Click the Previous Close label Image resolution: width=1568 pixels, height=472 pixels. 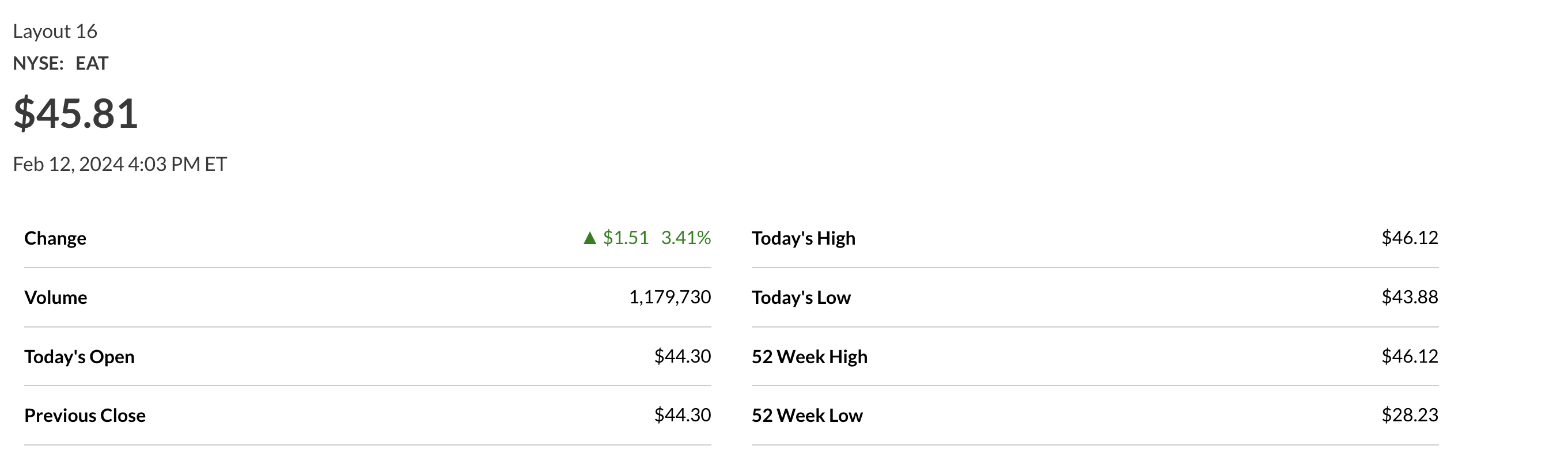[x=85, y=416]
